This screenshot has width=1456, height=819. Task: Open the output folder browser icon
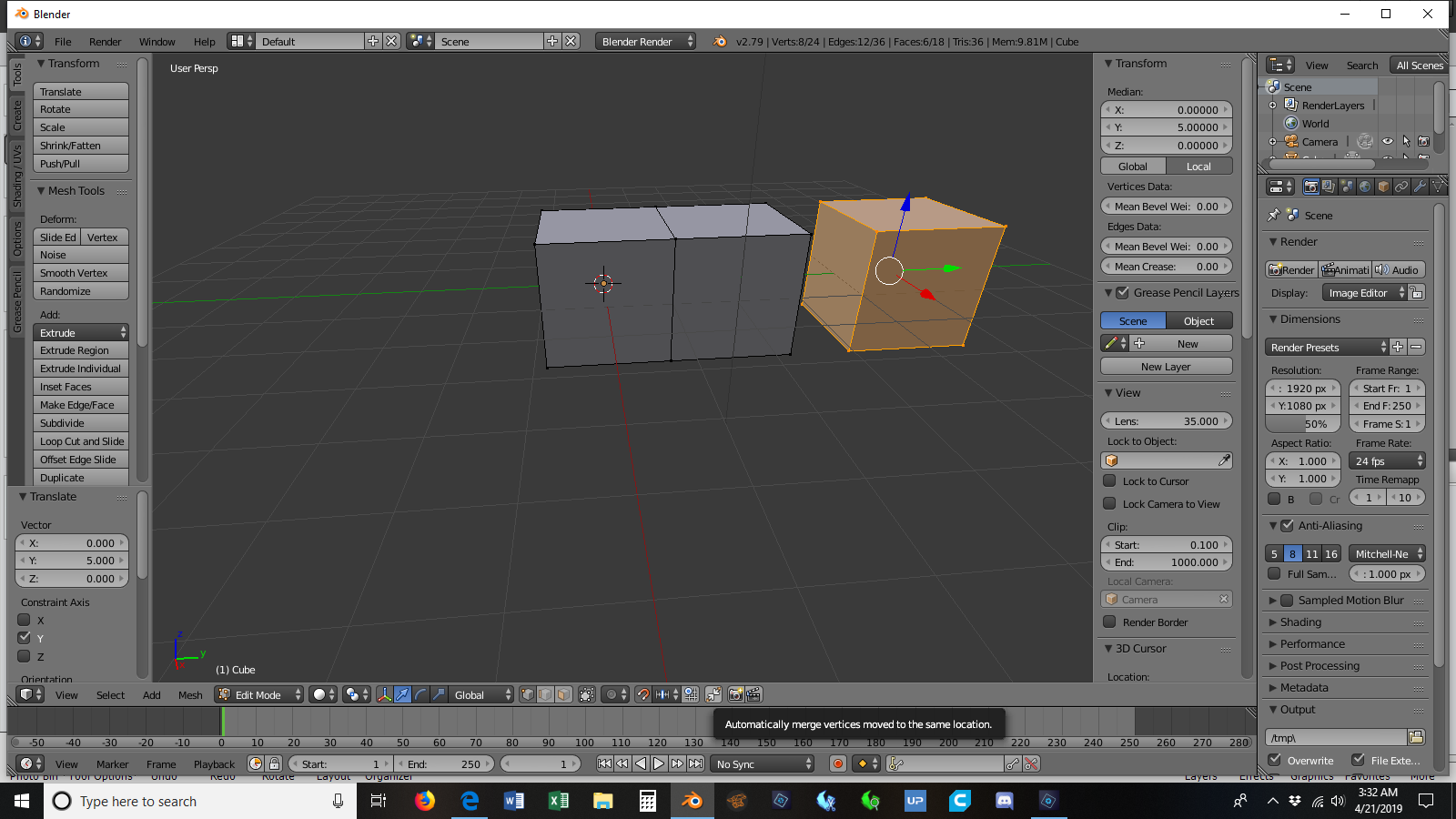coord(1416,737)
